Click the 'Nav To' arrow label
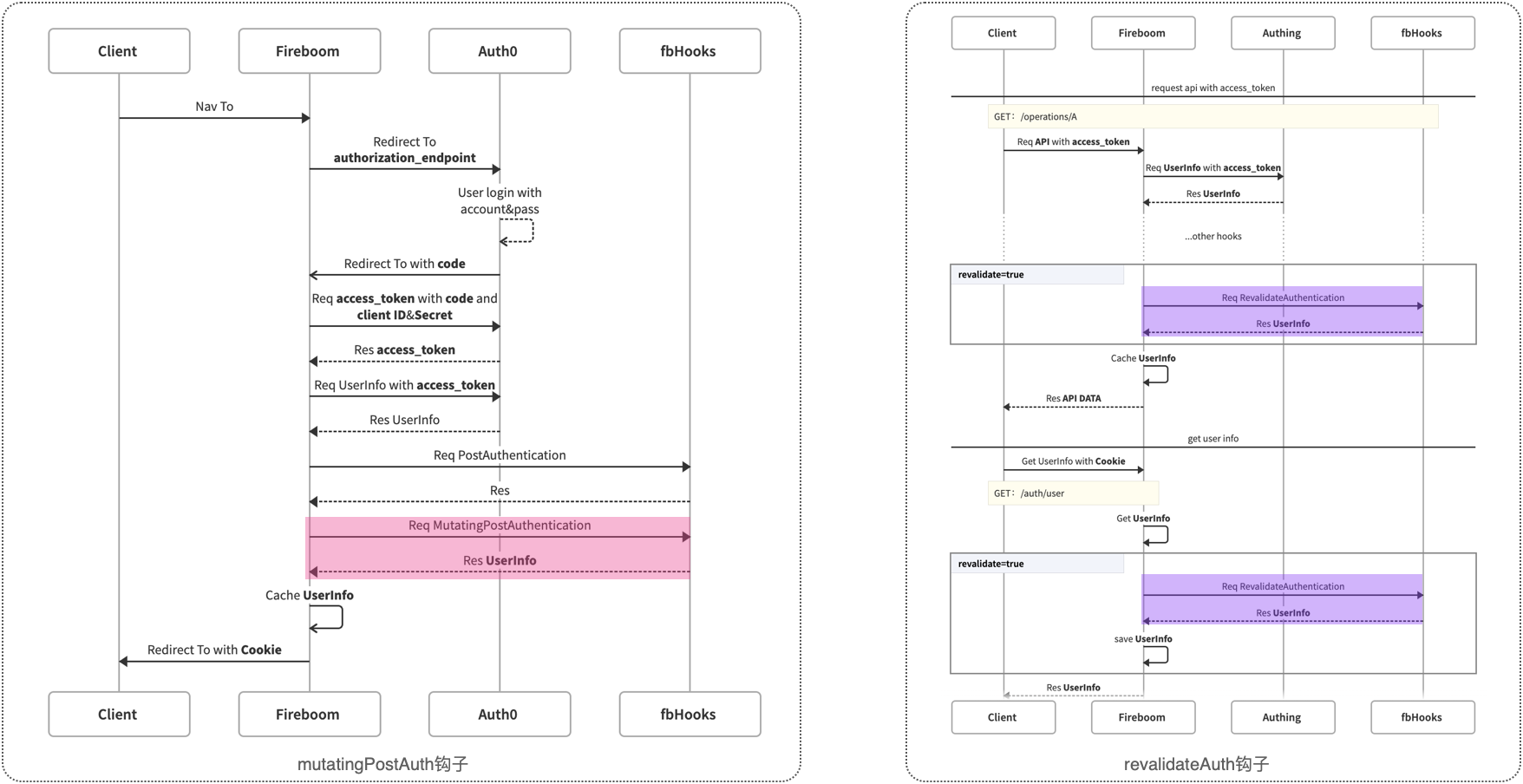Viewport: 1523px width, 784px height. pyautogui.click(x=214, y=107)
